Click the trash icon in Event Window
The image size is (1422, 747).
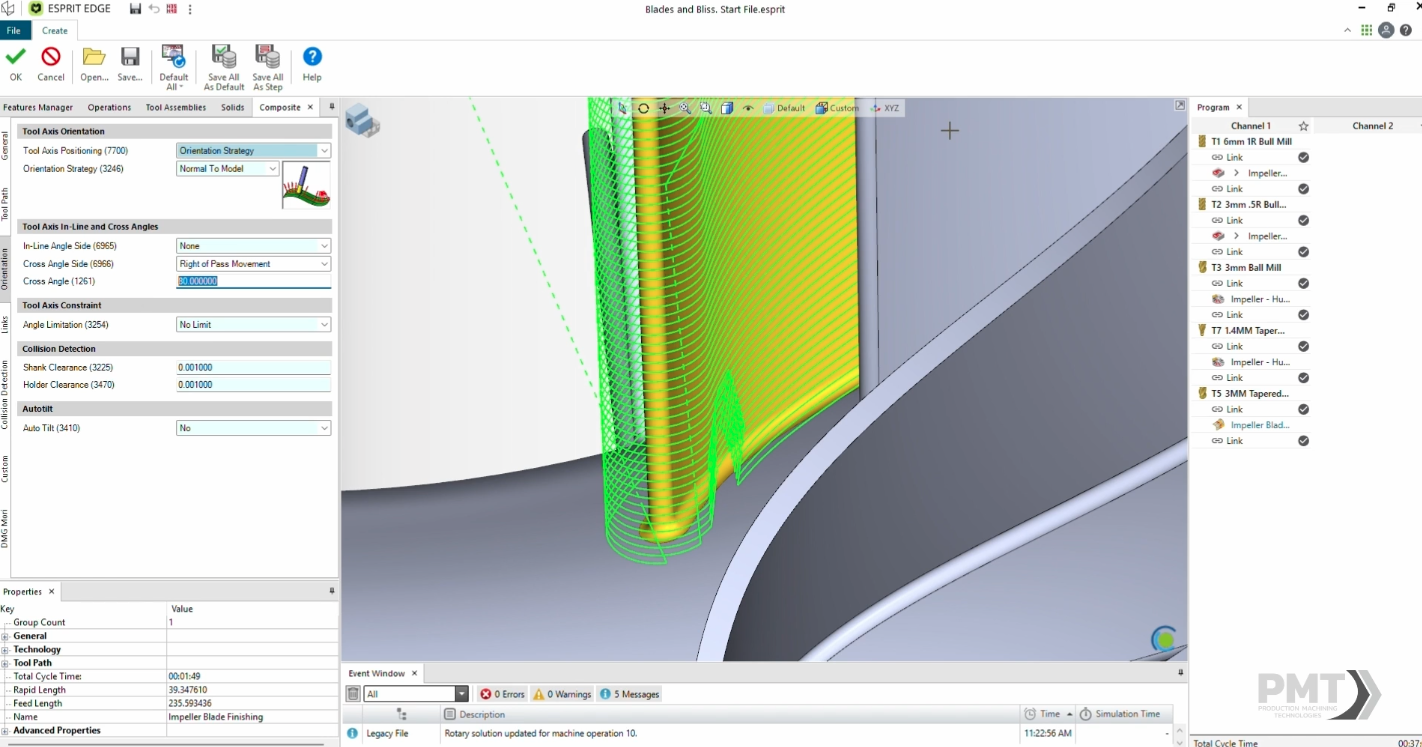353,694
